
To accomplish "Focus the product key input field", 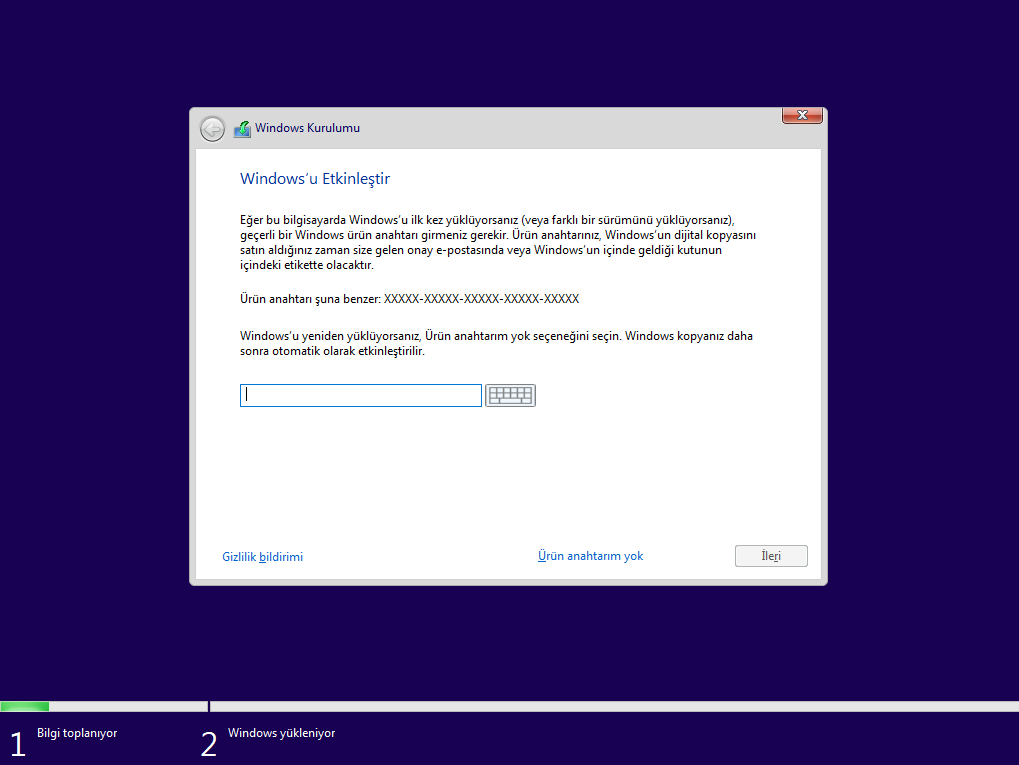I will pyautogui.click(x=360, y=396).
